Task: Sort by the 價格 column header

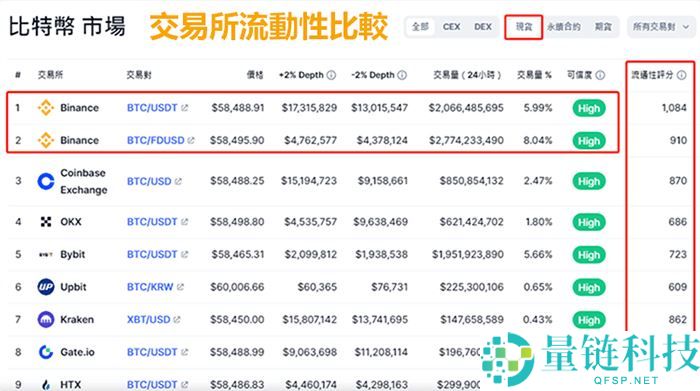Action: [255, 75]
